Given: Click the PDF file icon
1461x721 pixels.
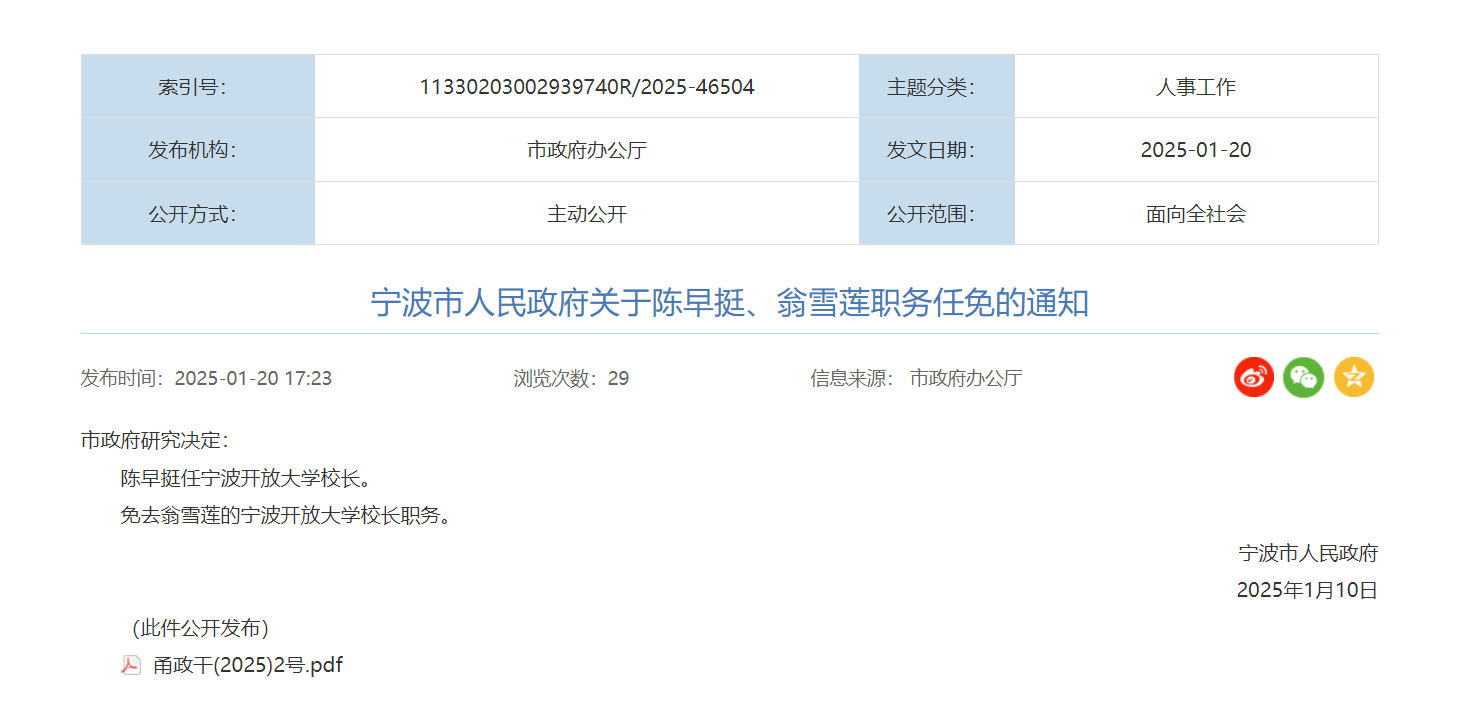Looking at the screenshot, I should pos(131,665).
